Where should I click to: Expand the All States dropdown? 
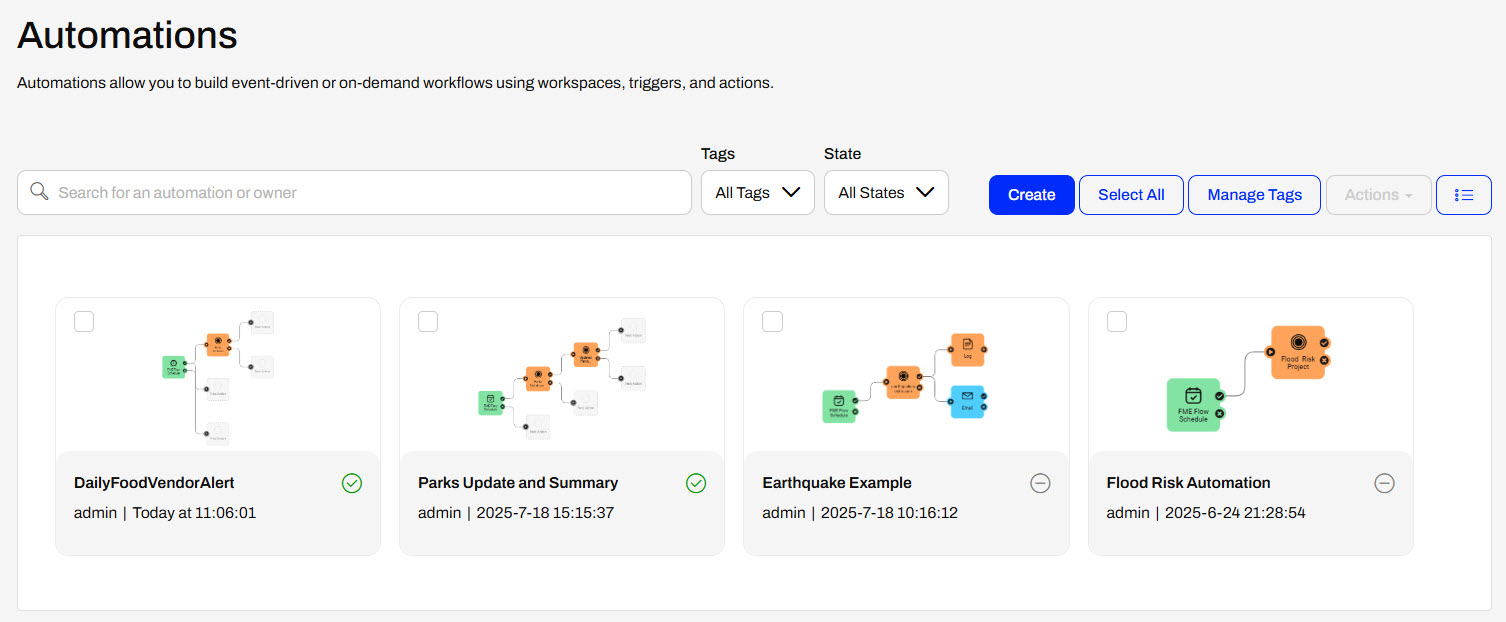pyautogui.click(x=885, y=193)
